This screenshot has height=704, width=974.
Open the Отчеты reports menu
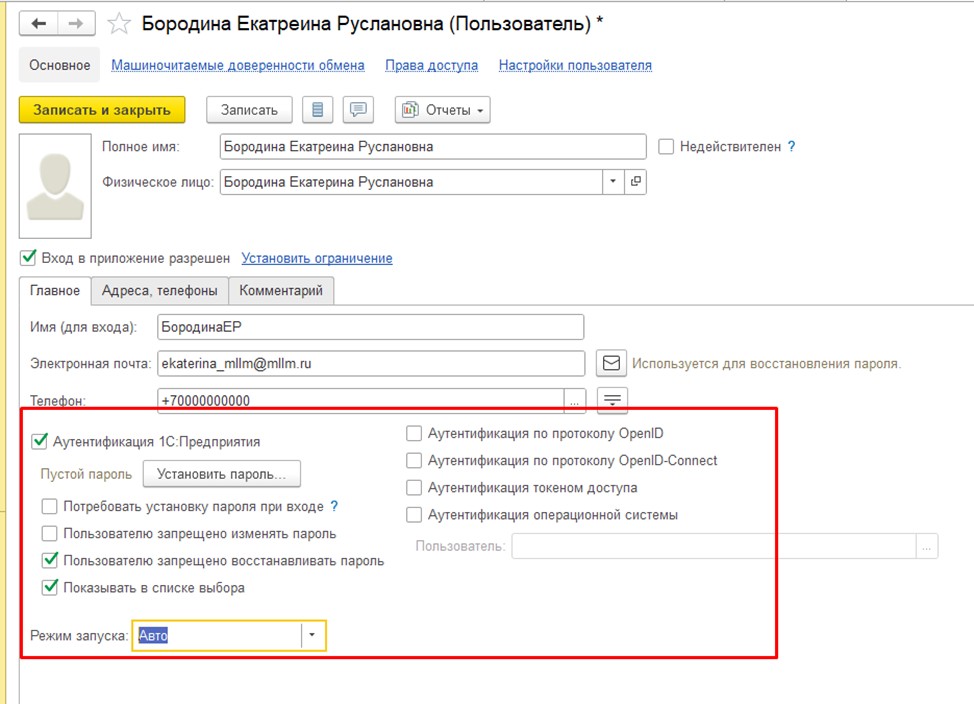pyautogui.click(x=442, y=110)
